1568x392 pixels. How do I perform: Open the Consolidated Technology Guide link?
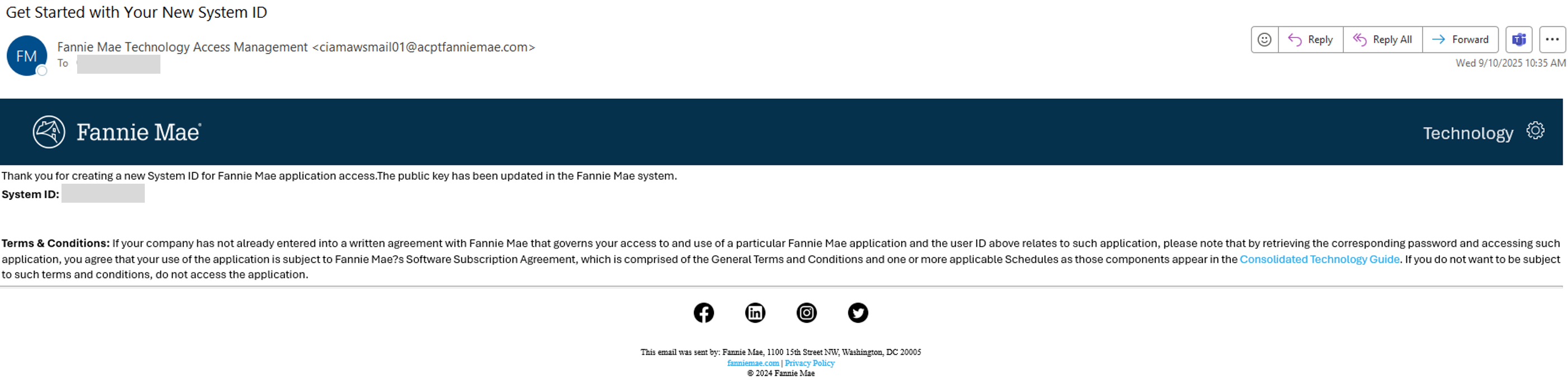[x=1319, y=260]
